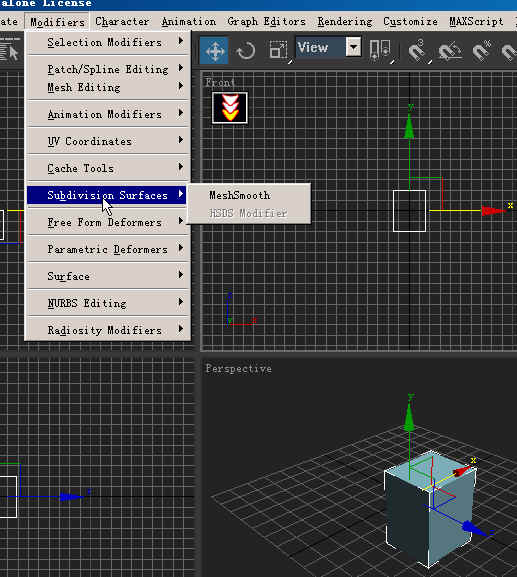Expand the Surface submenu
517x577 pixels.
[x=108, y=276]
